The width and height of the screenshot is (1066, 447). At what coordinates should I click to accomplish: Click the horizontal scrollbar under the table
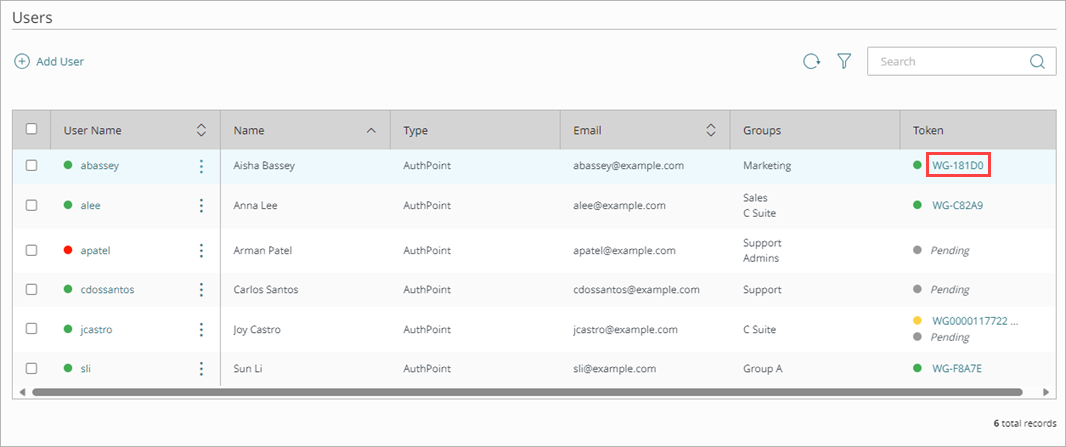(527, 392)
